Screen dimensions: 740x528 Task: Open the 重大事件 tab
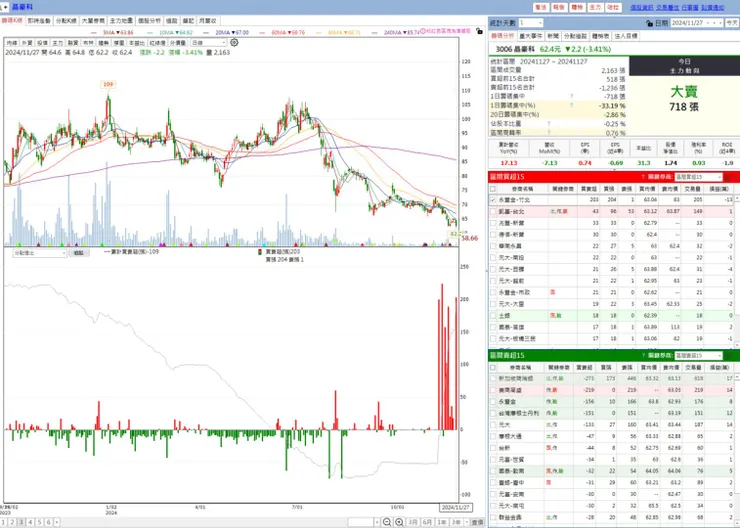tap(531, 36)
